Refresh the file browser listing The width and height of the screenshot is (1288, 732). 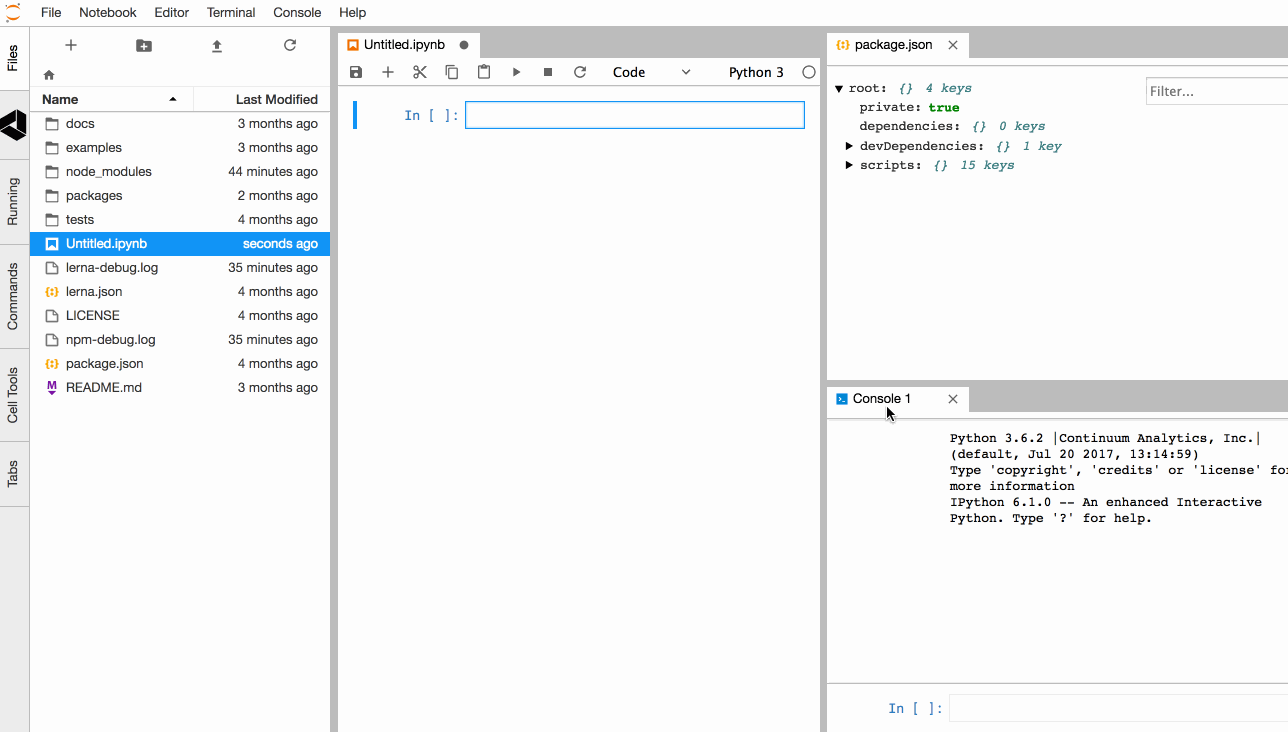289,45
